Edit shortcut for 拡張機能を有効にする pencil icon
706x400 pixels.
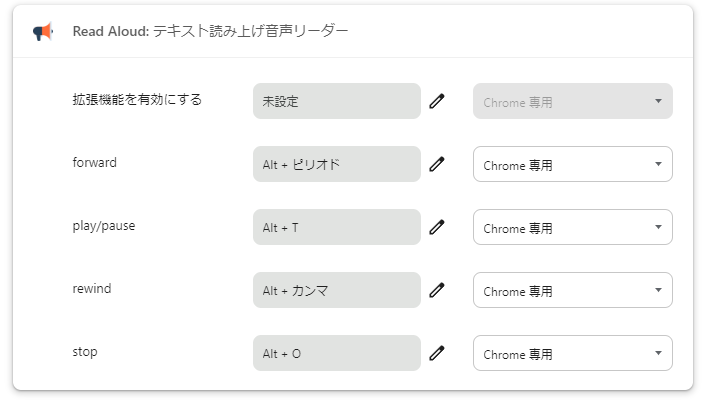436,101
